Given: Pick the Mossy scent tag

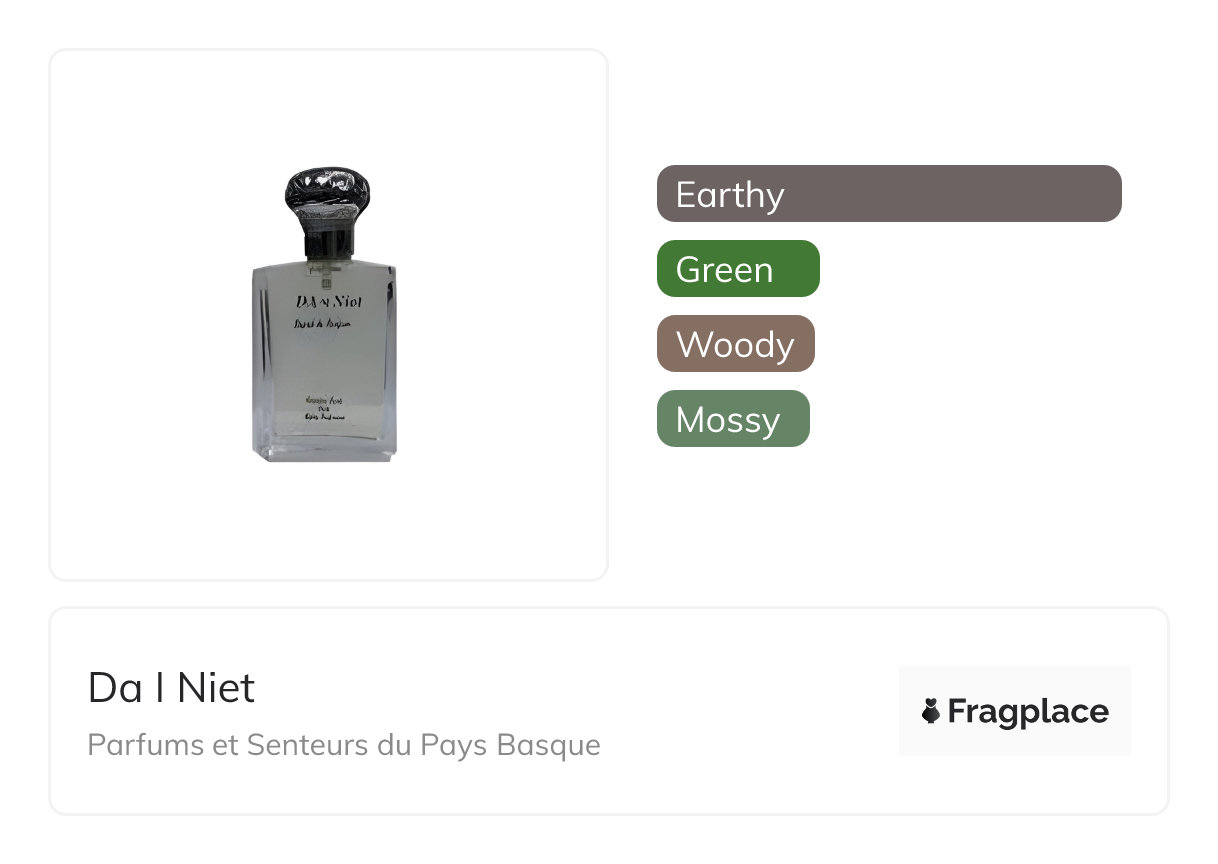Looking at the screenshot, I should pos(732,419).
